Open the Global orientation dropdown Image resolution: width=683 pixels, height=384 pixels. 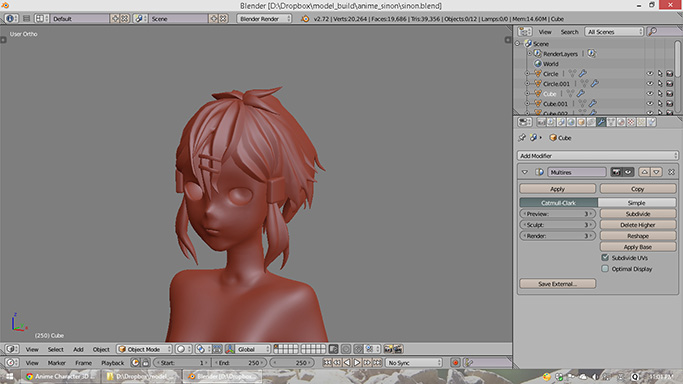tap(253, 349)
